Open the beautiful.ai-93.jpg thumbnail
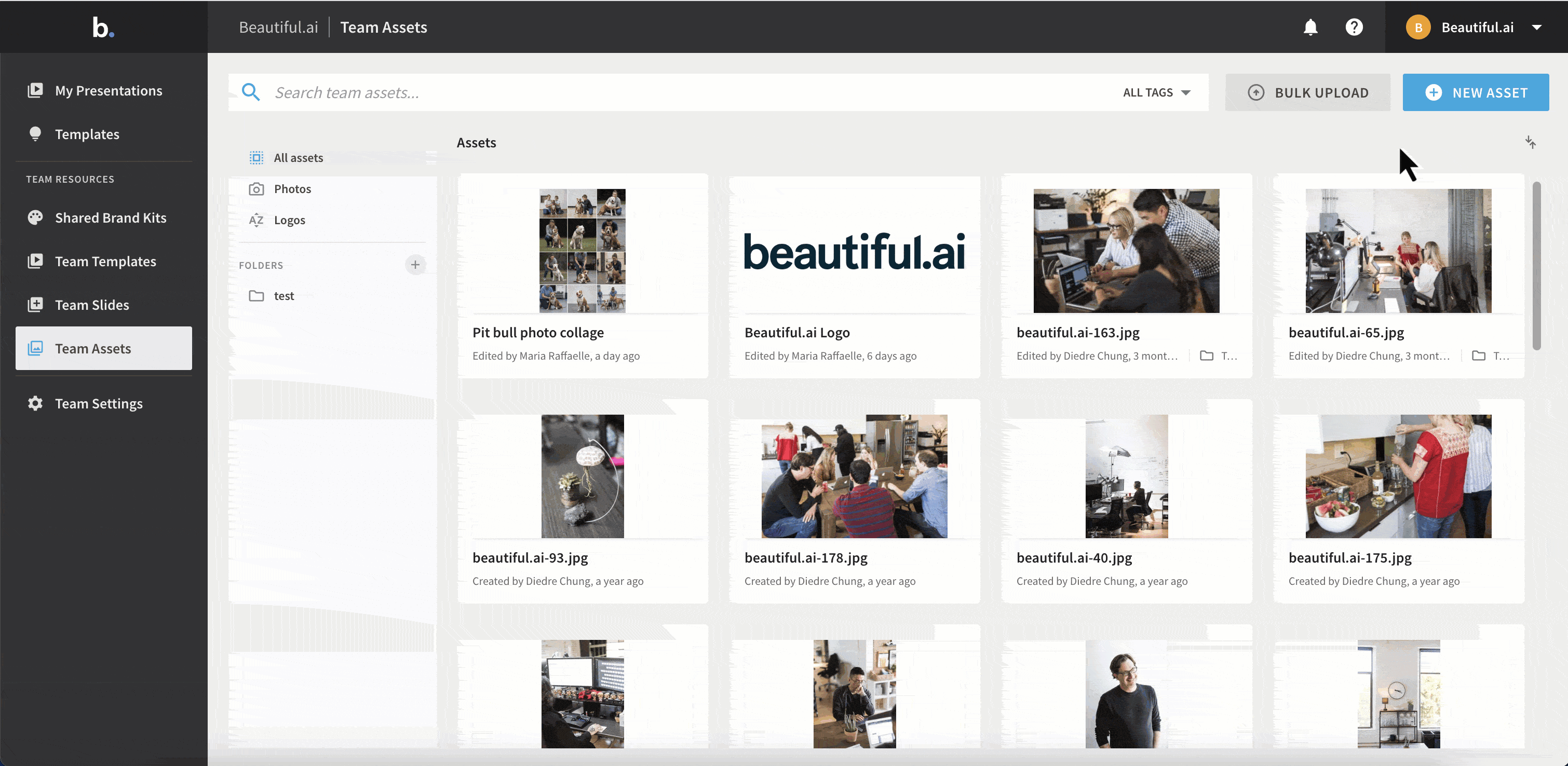Viewport: 1568px width, 766px height. coord(583,476)
